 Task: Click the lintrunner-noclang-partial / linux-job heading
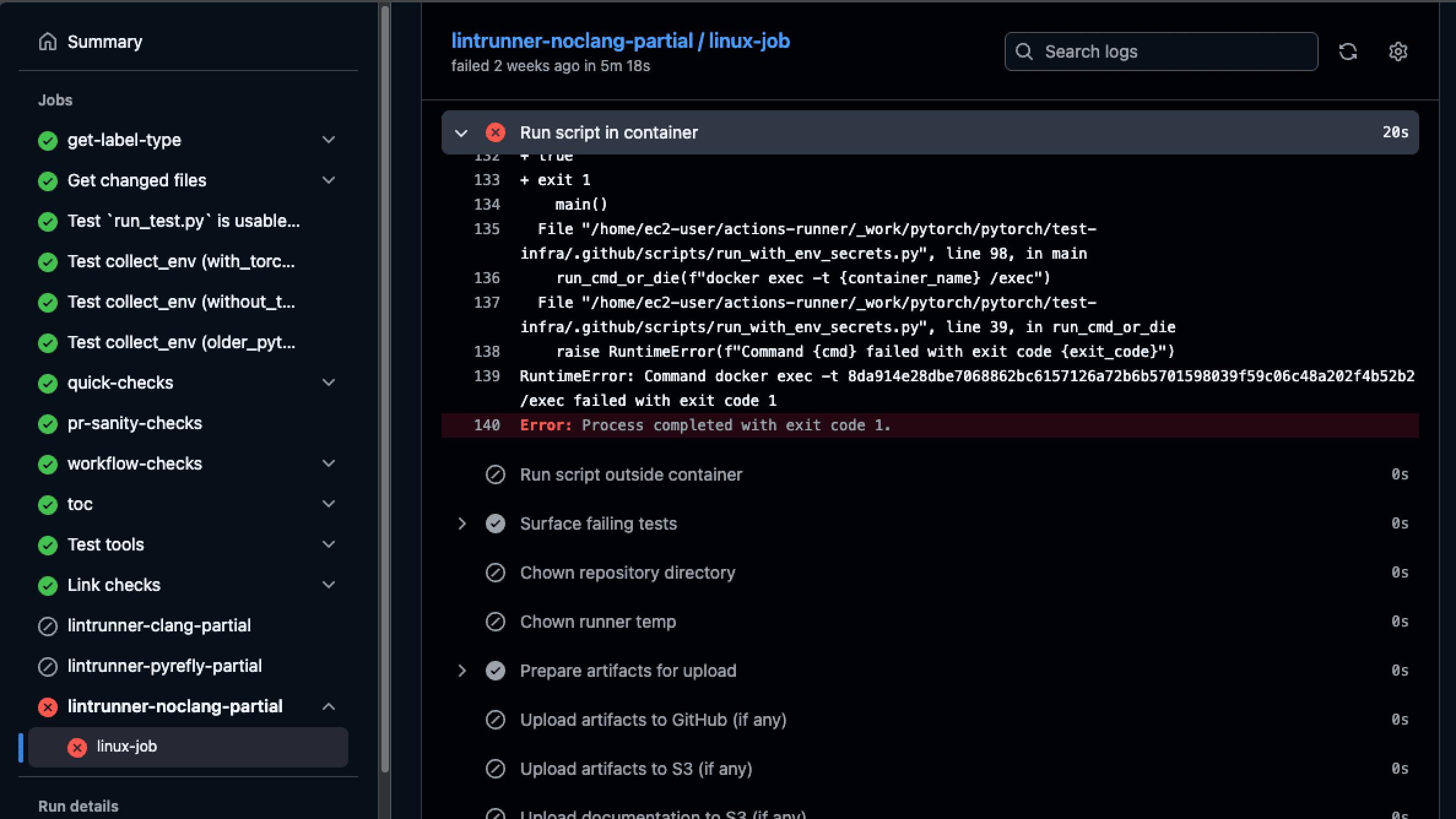click(621, 41)
